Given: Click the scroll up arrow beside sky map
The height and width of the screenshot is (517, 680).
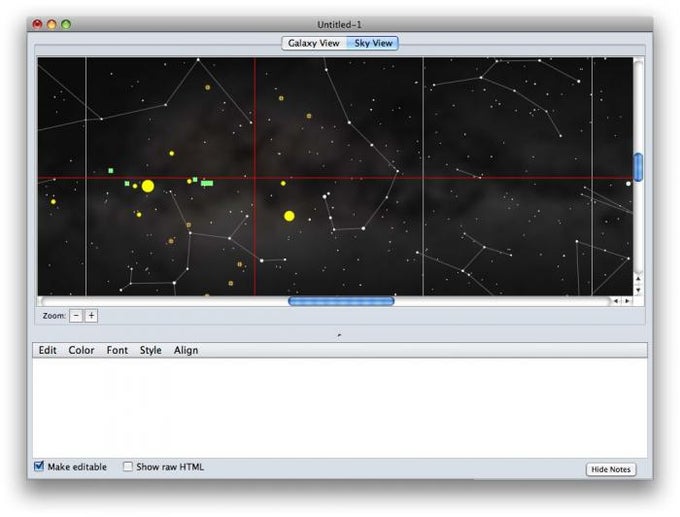Looking at the screenshot, I should click(638, 279).
